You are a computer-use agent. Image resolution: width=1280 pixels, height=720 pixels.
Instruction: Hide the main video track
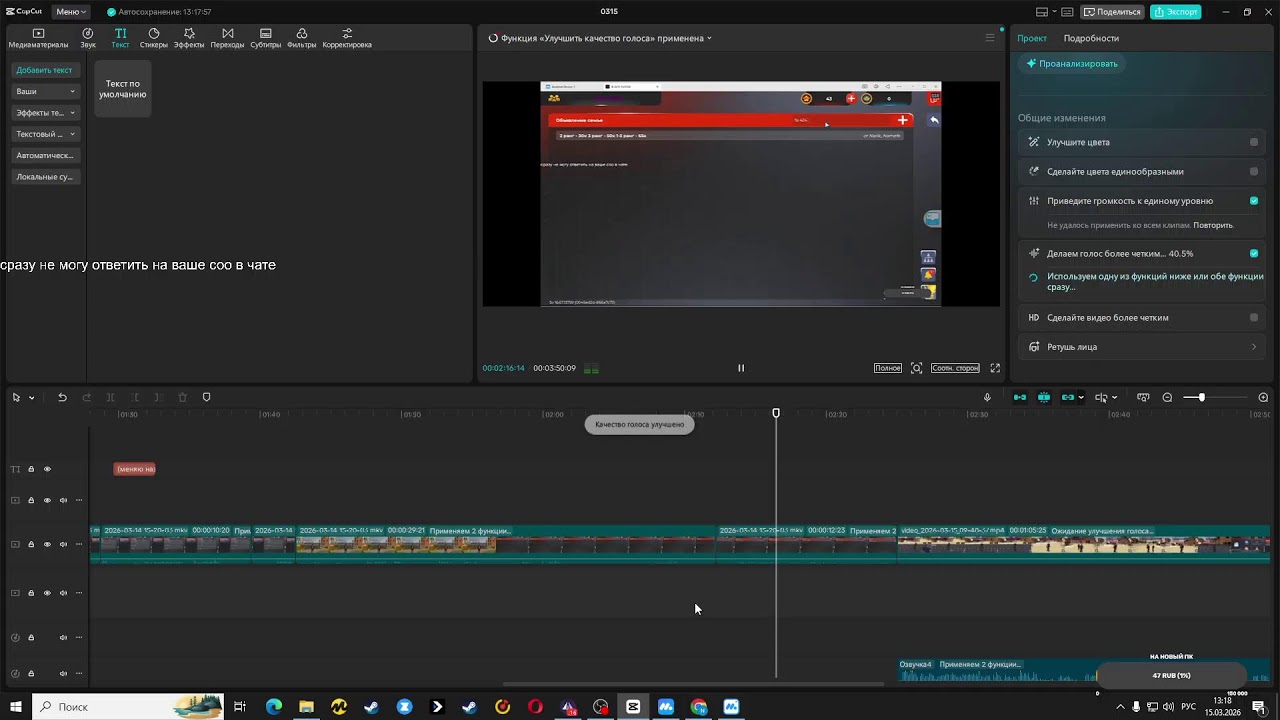(47, 545)
